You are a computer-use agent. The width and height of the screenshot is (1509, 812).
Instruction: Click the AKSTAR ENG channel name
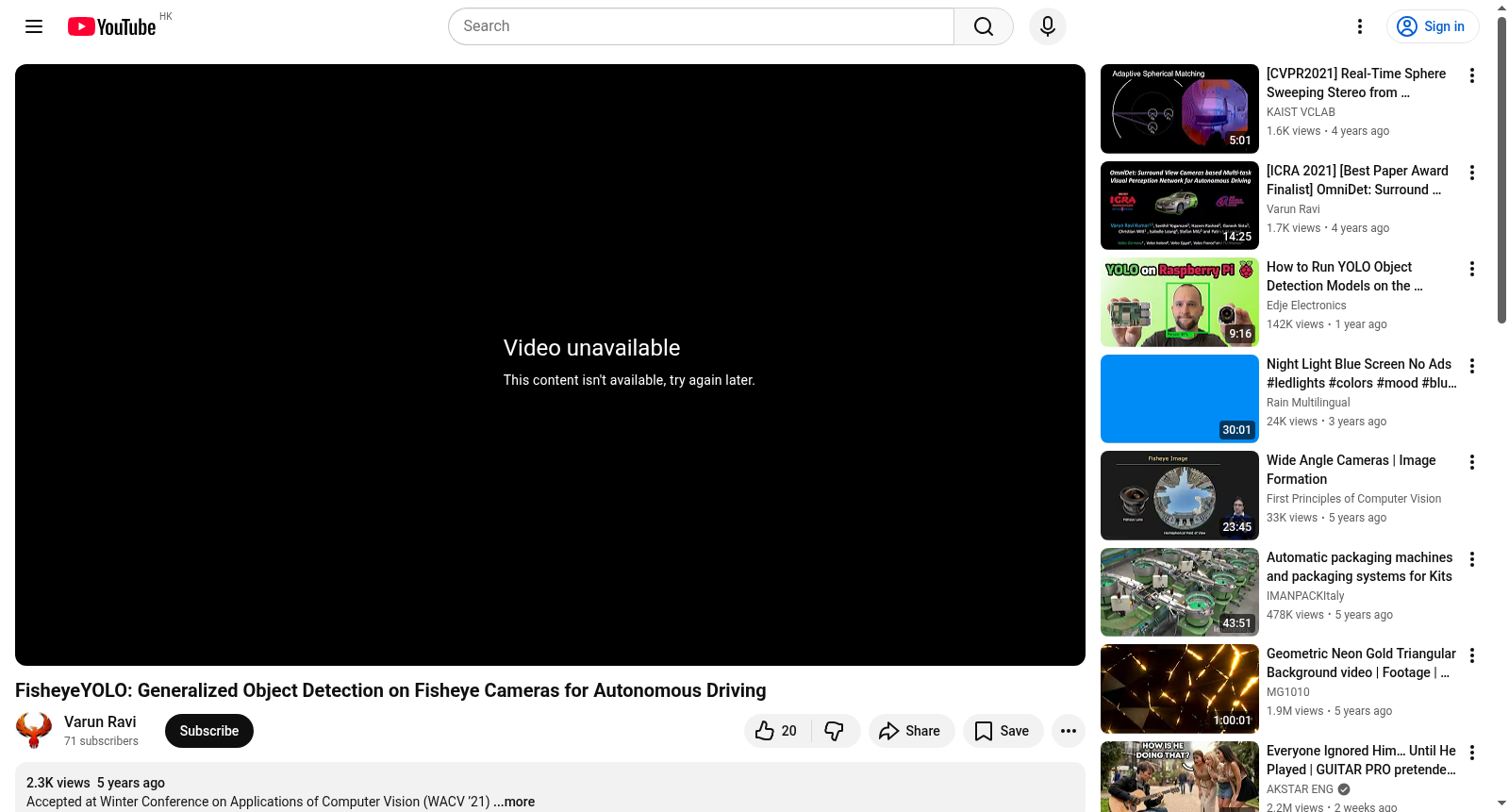click(x=1300, y=789)
